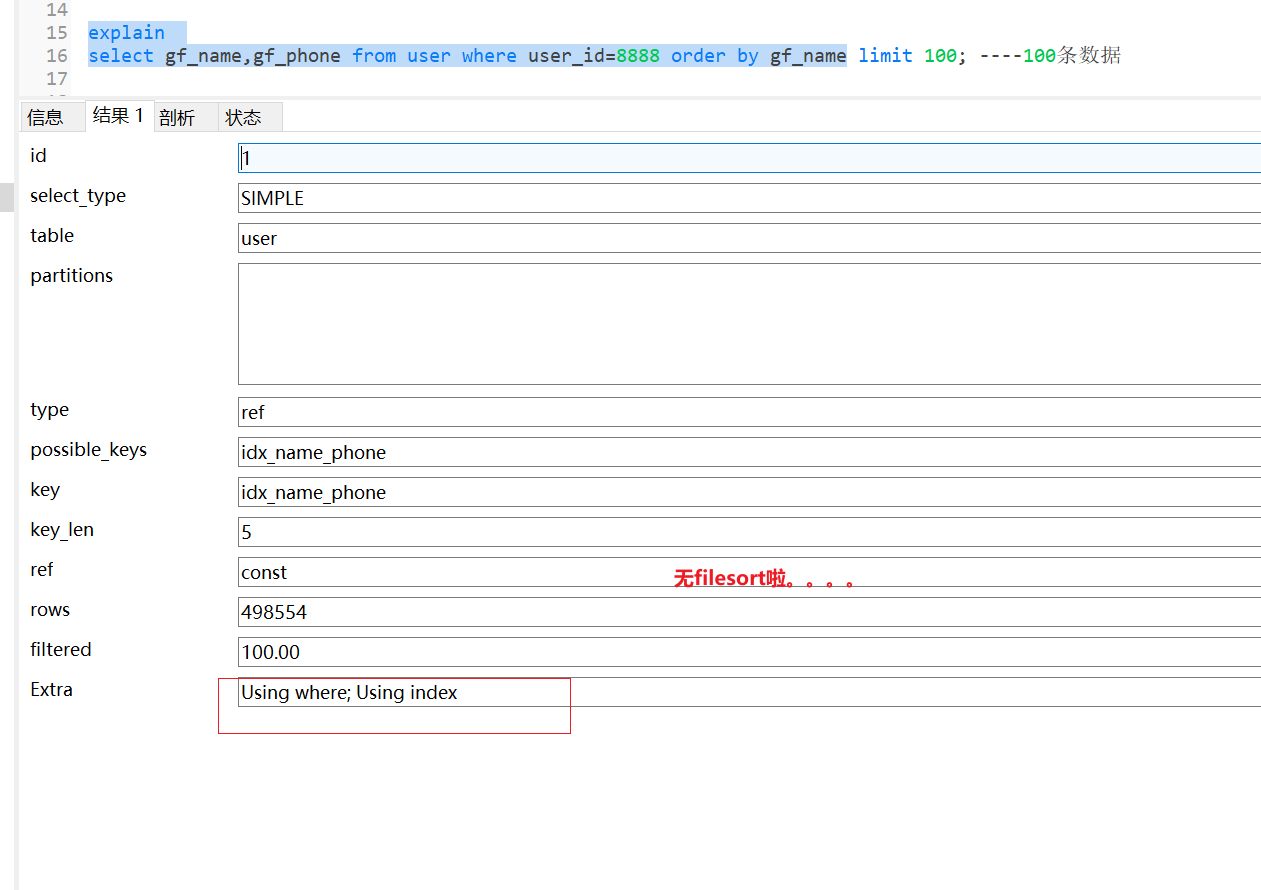Click the Extra label
Viewport: 1261px width, 890px height.
51,689
